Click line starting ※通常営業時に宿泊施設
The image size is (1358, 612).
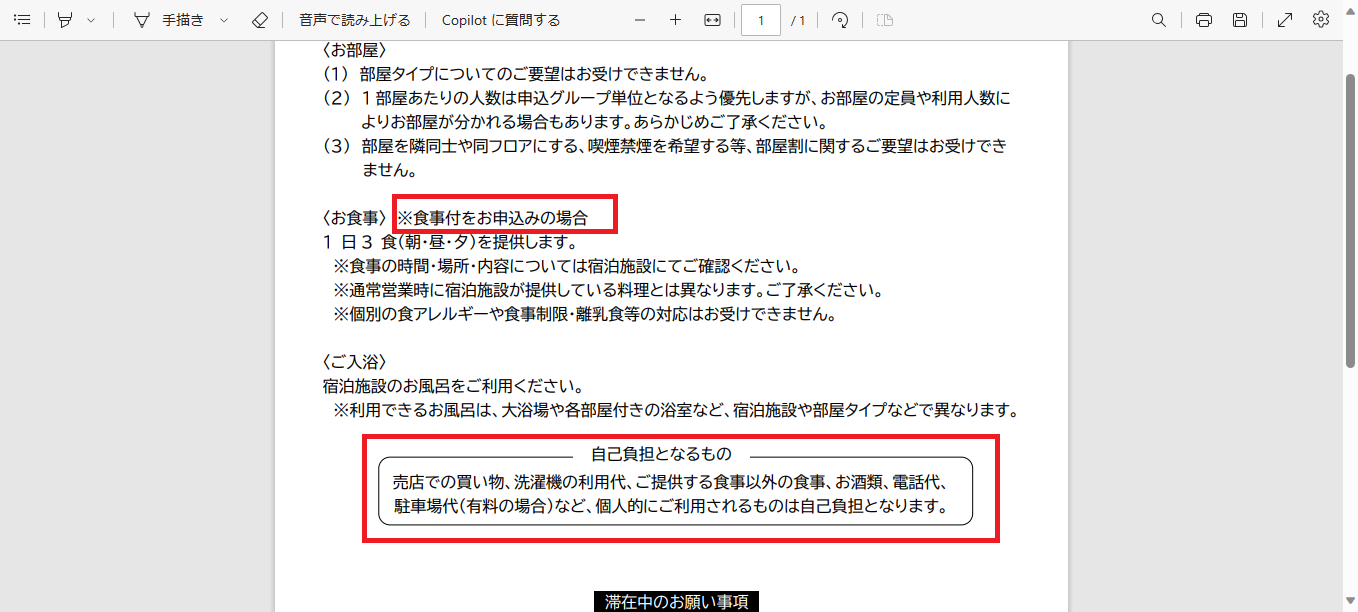(x=609, y=290)
